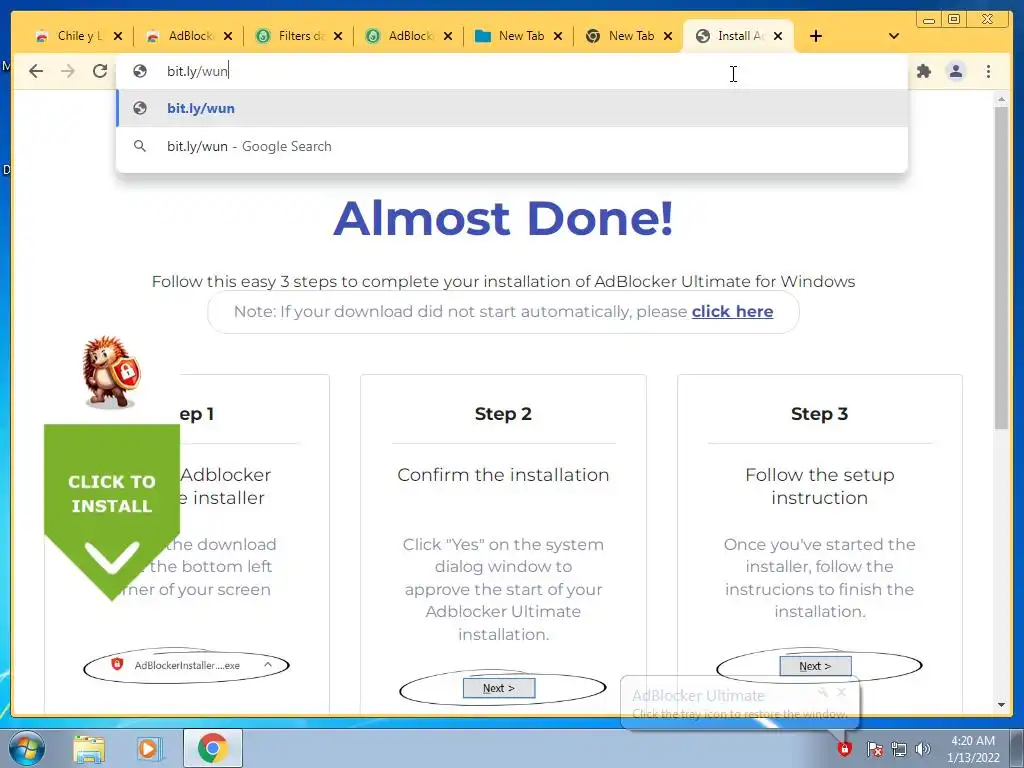1024x768 pixels.
Task: Click the Next button image under Step 3
Action: pos(816,666)
